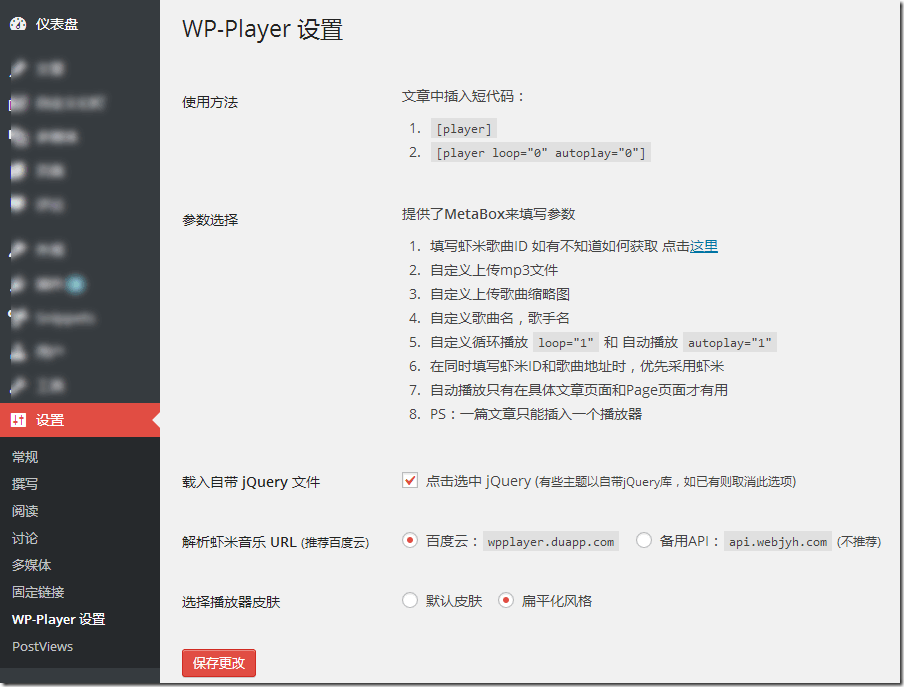Open 讨论 discussion settings

(25, 538)
